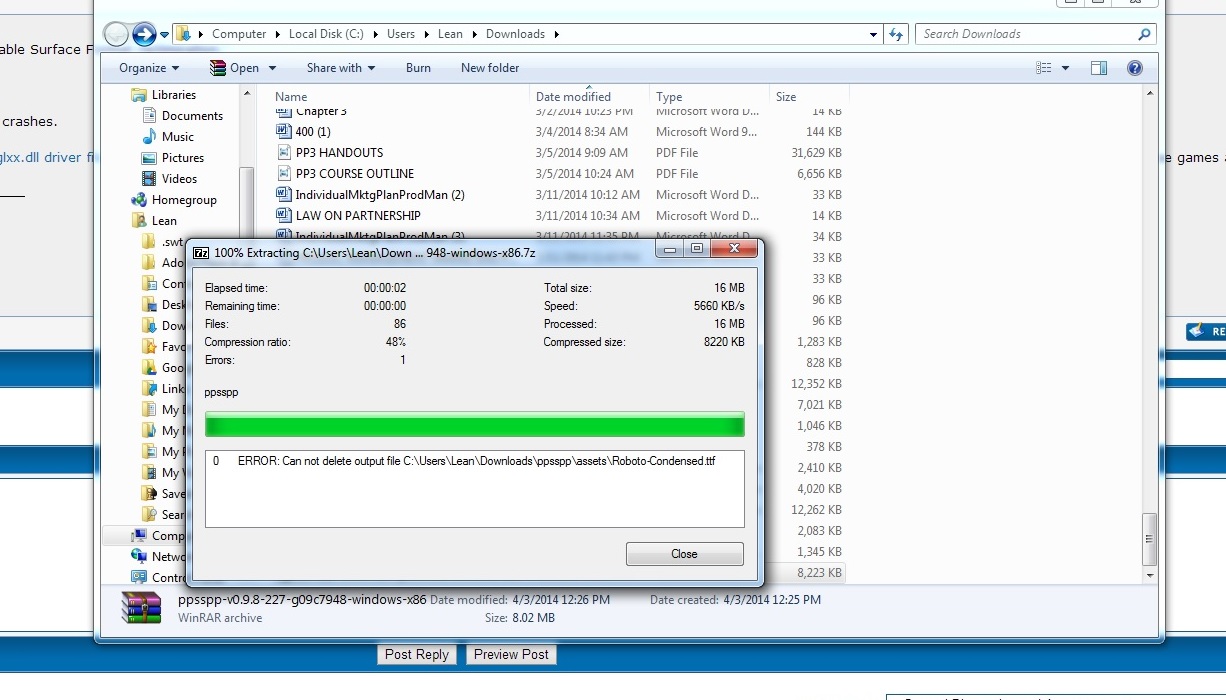Click the 7z icon in dialog title bar

pos(201,253)
